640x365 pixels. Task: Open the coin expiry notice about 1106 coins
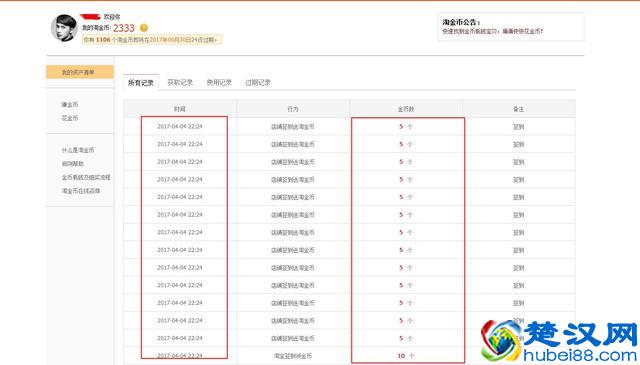(x=152, y=40)
